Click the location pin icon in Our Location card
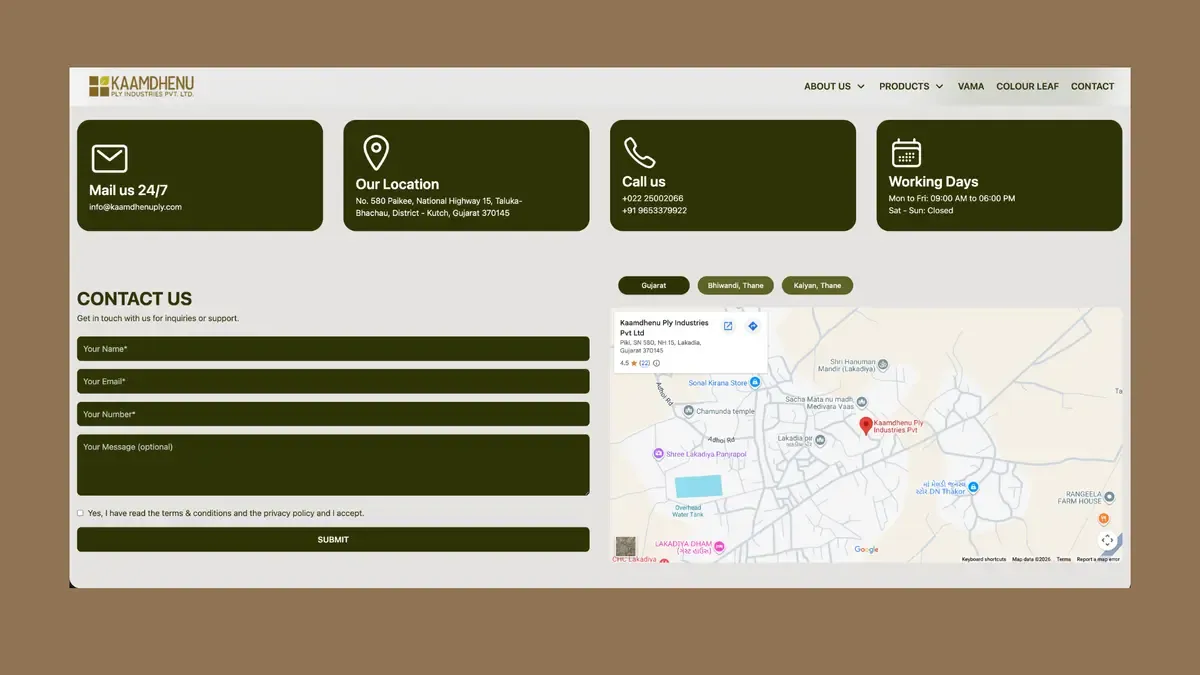Screen dimensions: 1200x675 click(x=375, y=153)
